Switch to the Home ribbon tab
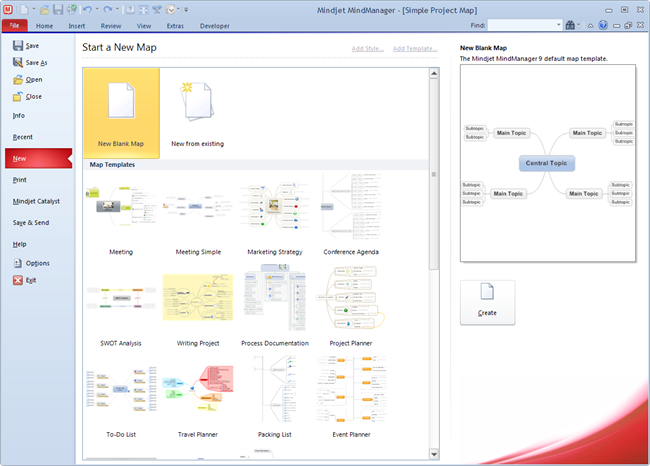Viewport: 650px width, 466px height. click(44, 26)
